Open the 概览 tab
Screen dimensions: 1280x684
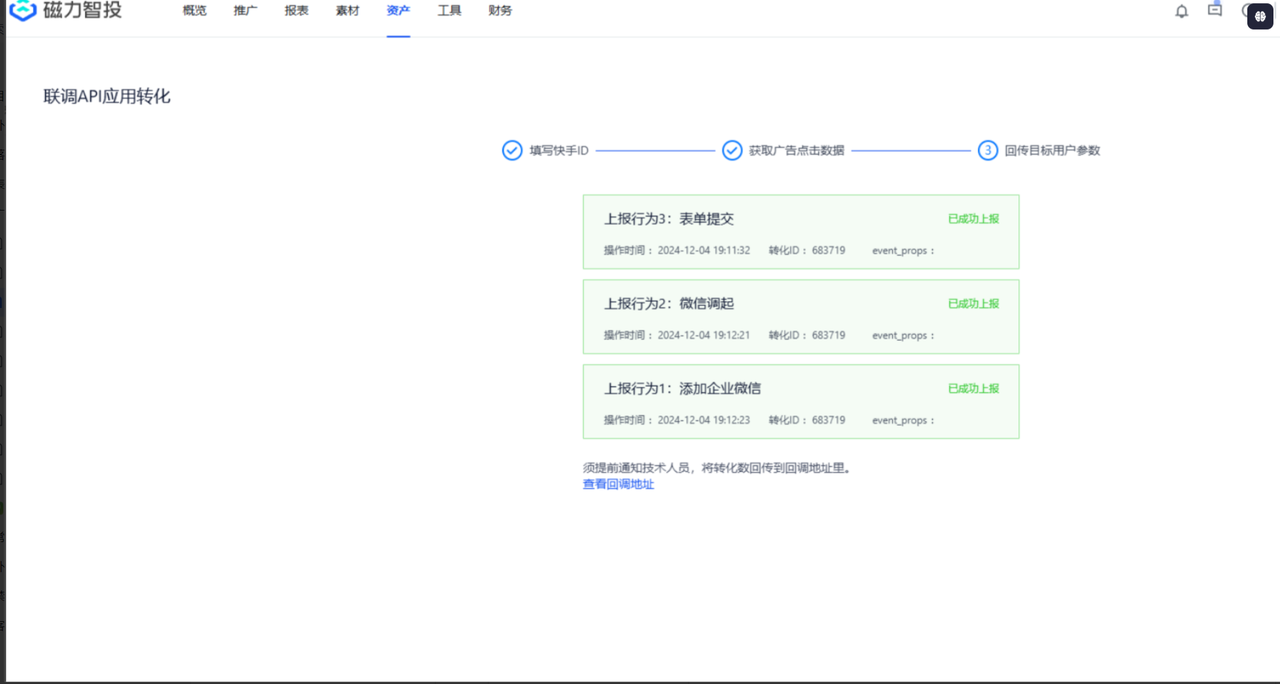(x=194, y=11)
